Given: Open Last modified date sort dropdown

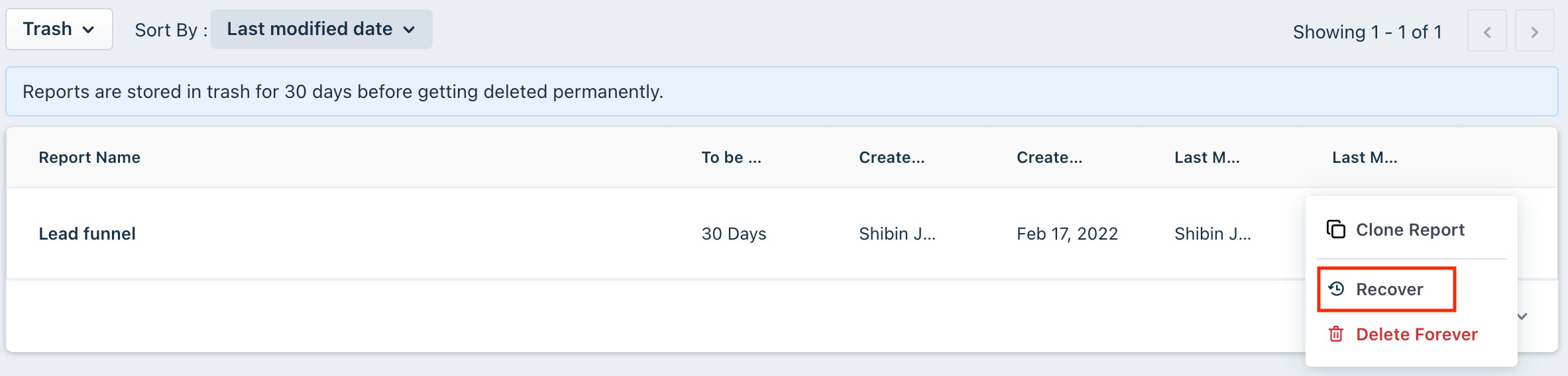Looking at the screenshot, I should tap(321, 29).
